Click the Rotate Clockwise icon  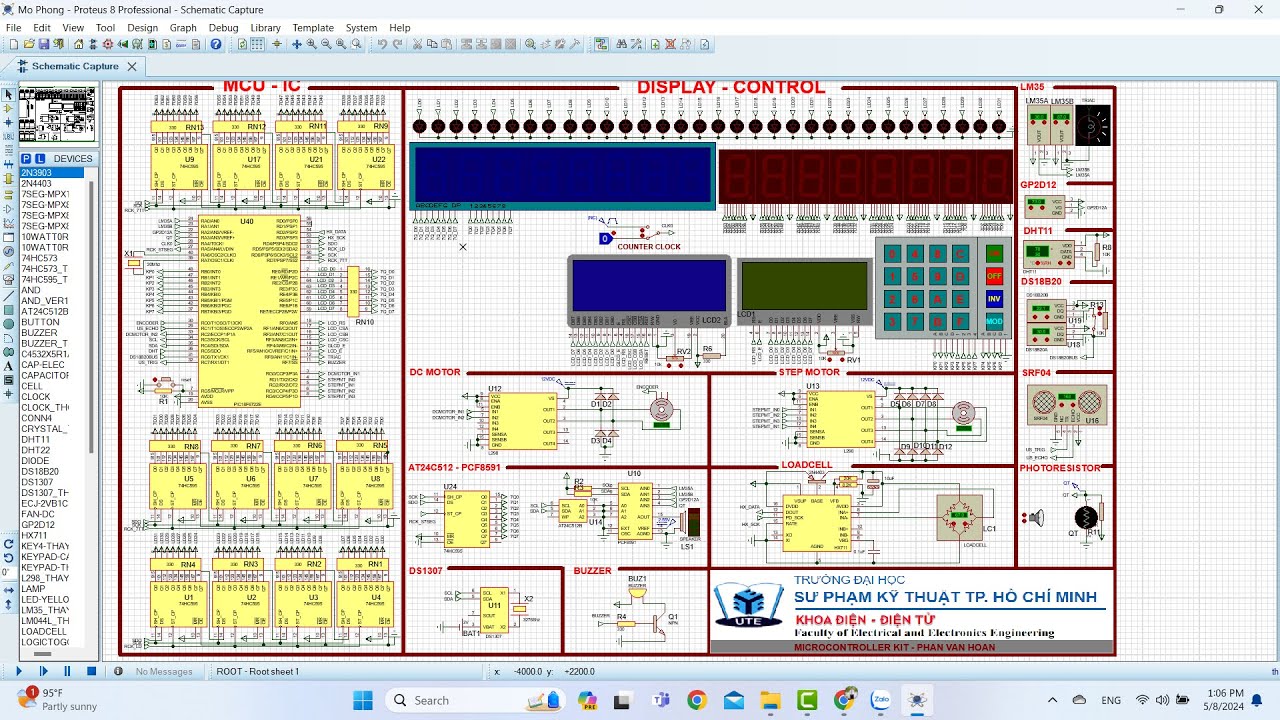9,543
